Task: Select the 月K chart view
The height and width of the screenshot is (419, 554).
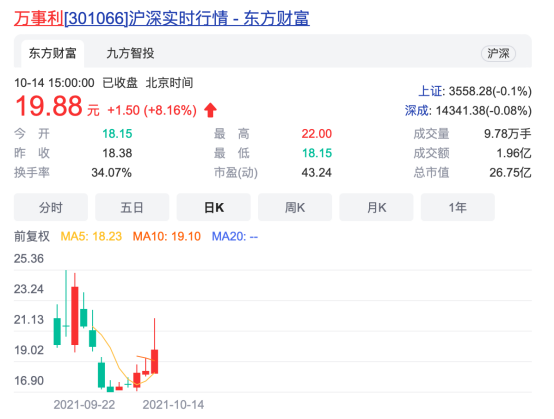Action: (376, 207)
